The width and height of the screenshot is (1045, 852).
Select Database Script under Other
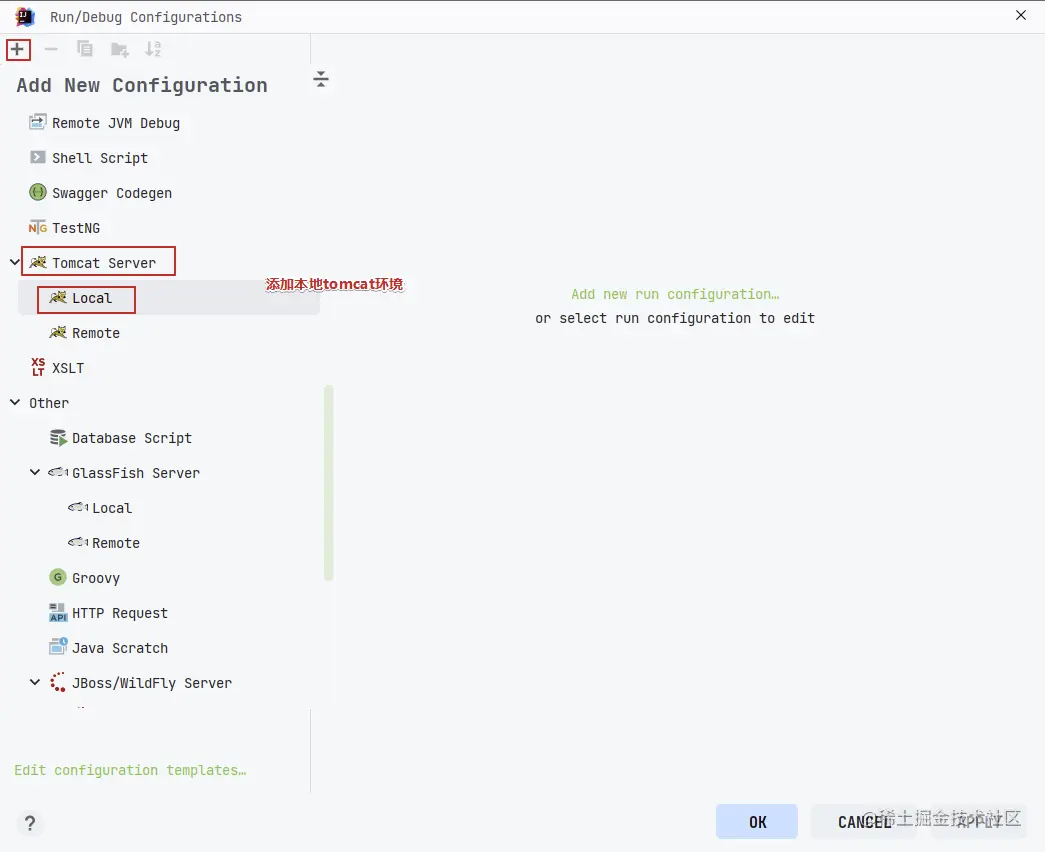tap(132, 438)
